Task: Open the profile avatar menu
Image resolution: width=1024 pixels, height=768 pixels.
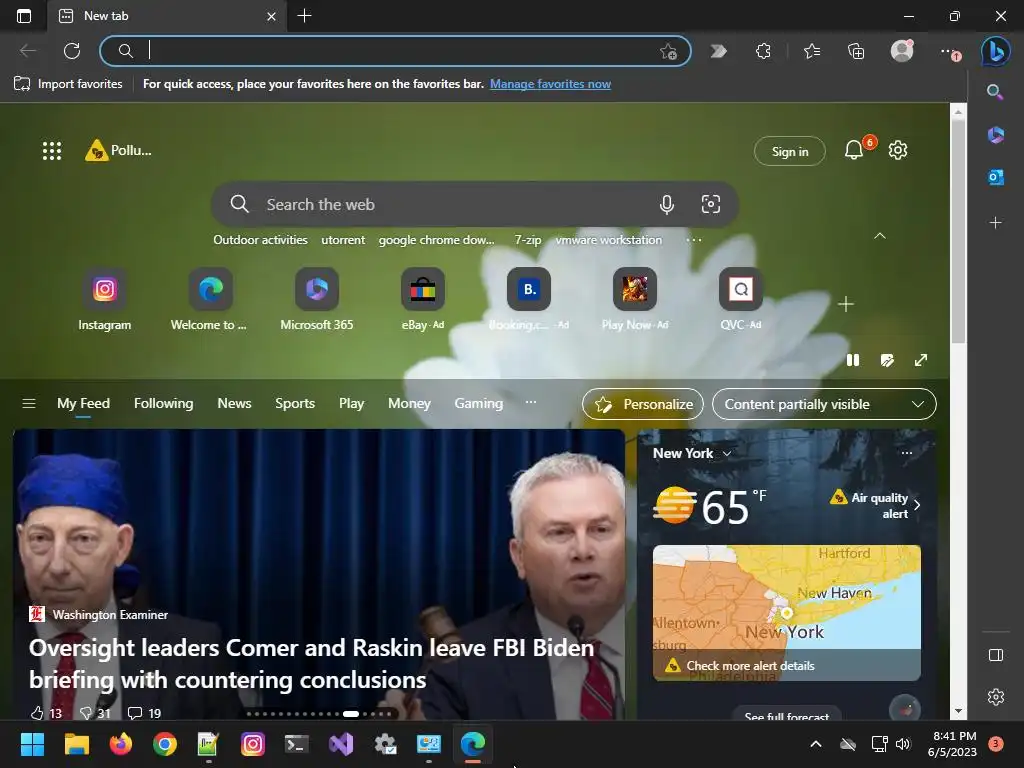Action: pos(902,50)
